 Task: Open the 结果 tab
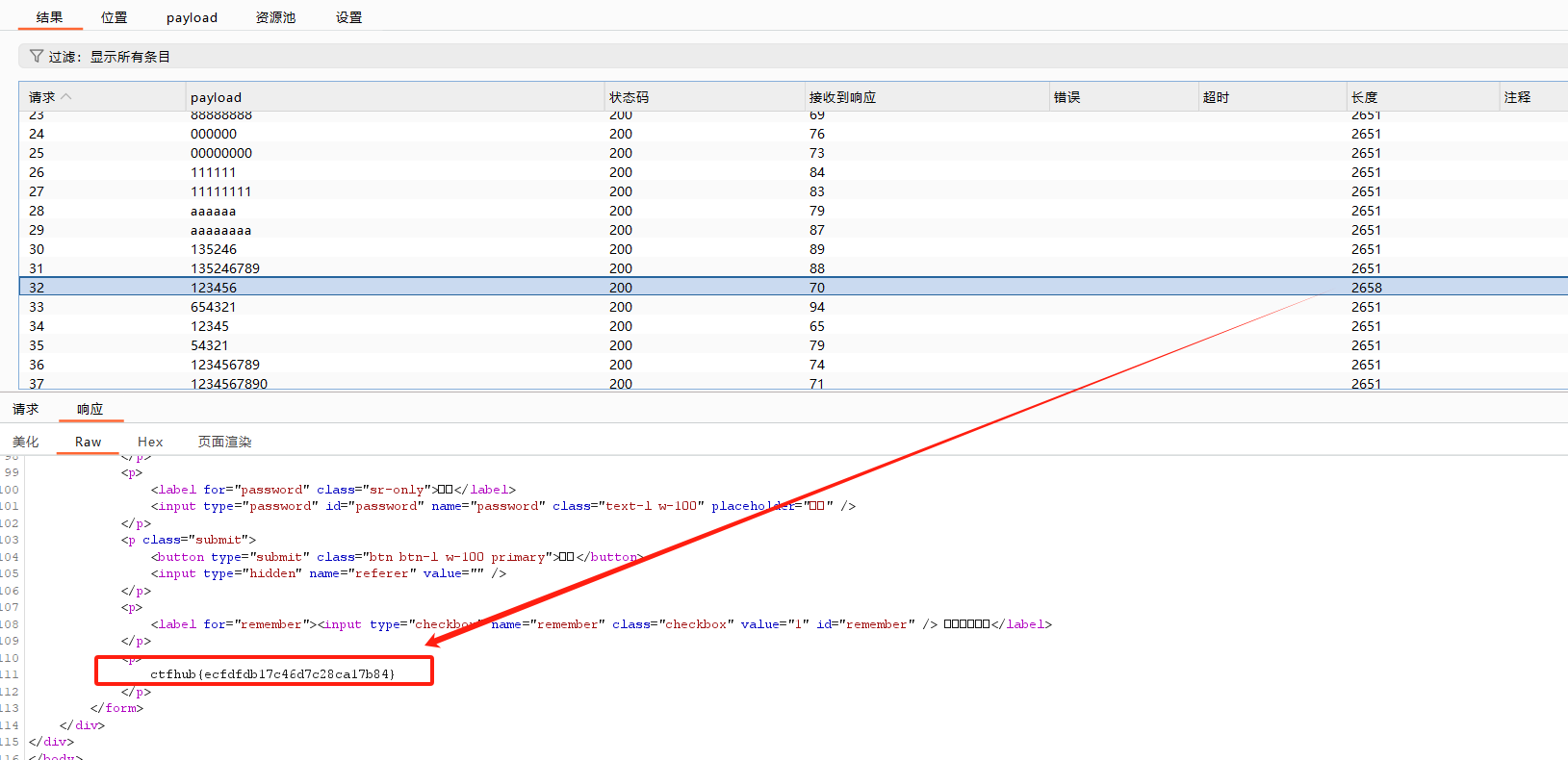(x=49, y=17)
